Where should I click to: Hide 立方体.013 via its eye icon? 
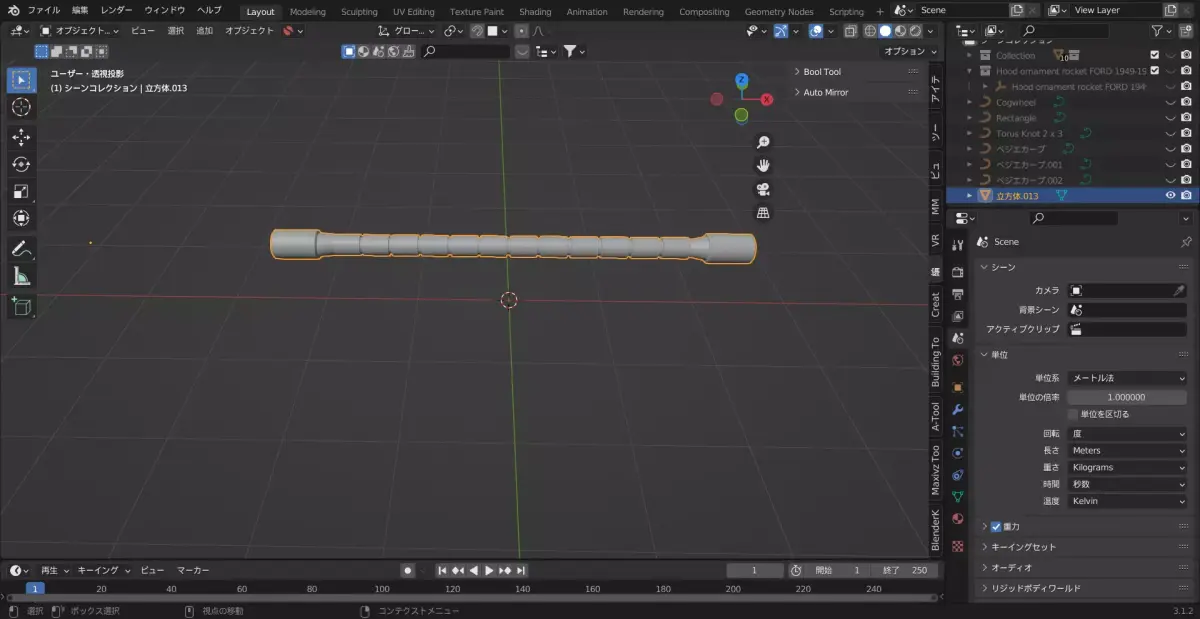point(1170,196)
